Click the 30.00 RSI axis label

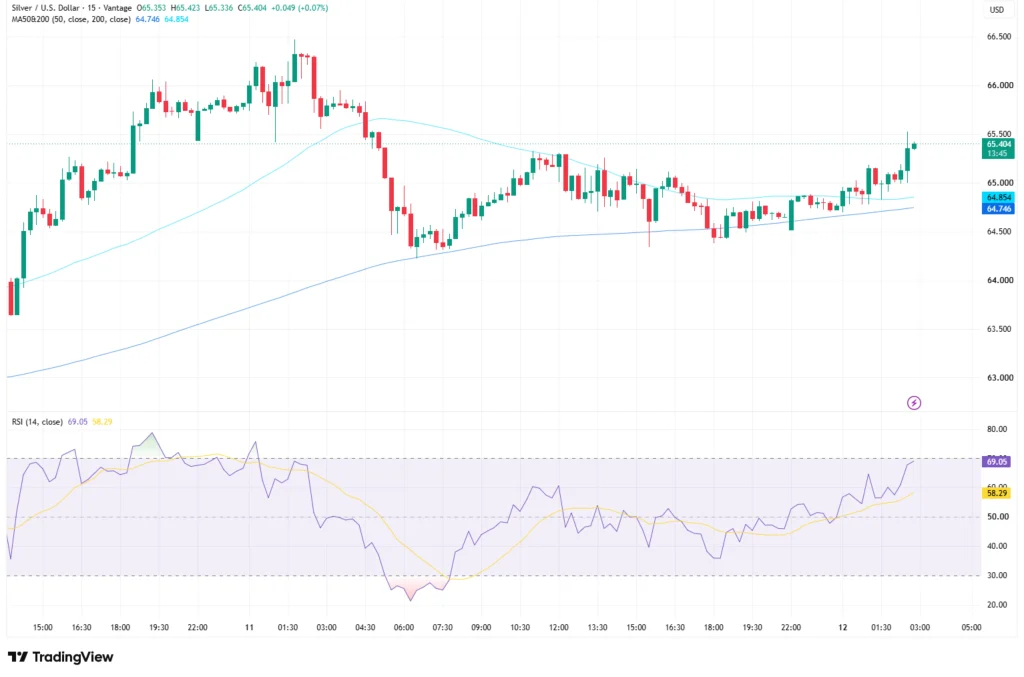pos(997,576)
